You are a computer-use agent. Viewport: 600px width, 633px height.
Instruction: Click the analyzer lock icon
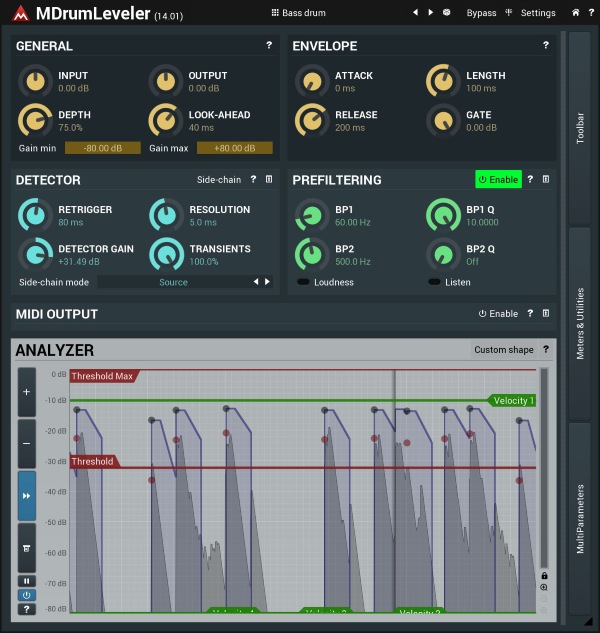click(x=544, y=576)
